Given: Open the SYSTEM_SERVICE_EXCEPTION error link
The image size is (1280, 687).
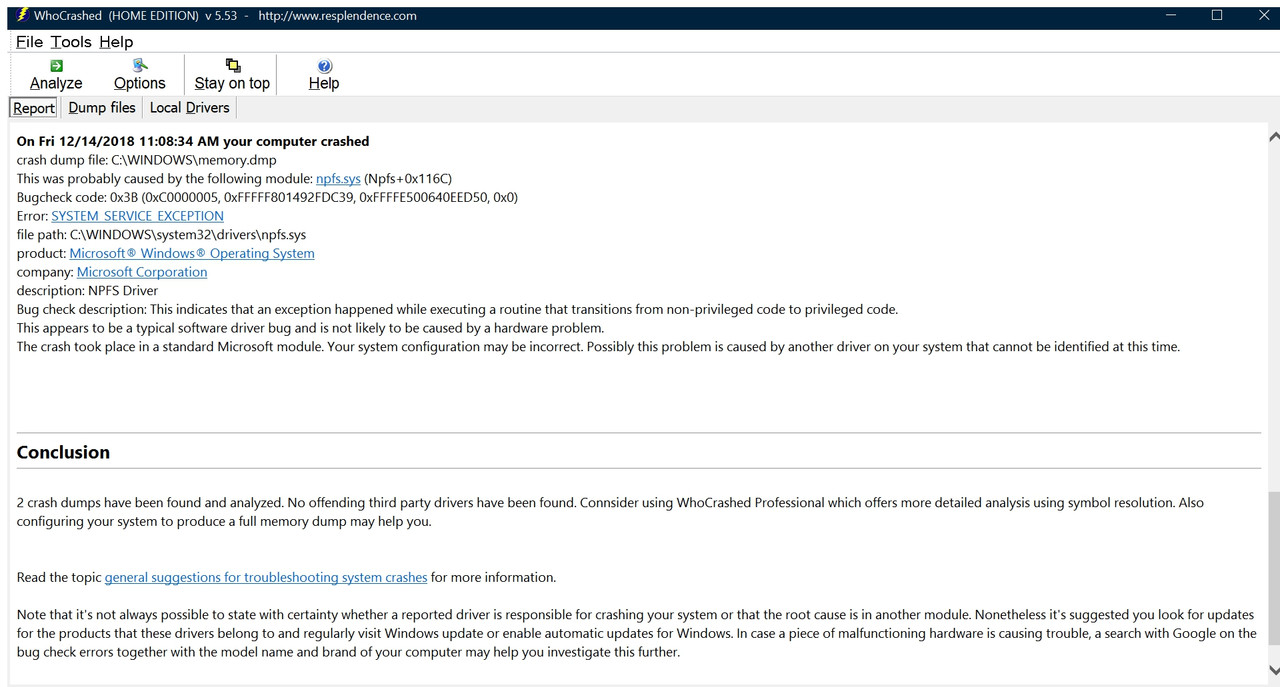Looking at the screenshot, I should click(x=137, y=216).
